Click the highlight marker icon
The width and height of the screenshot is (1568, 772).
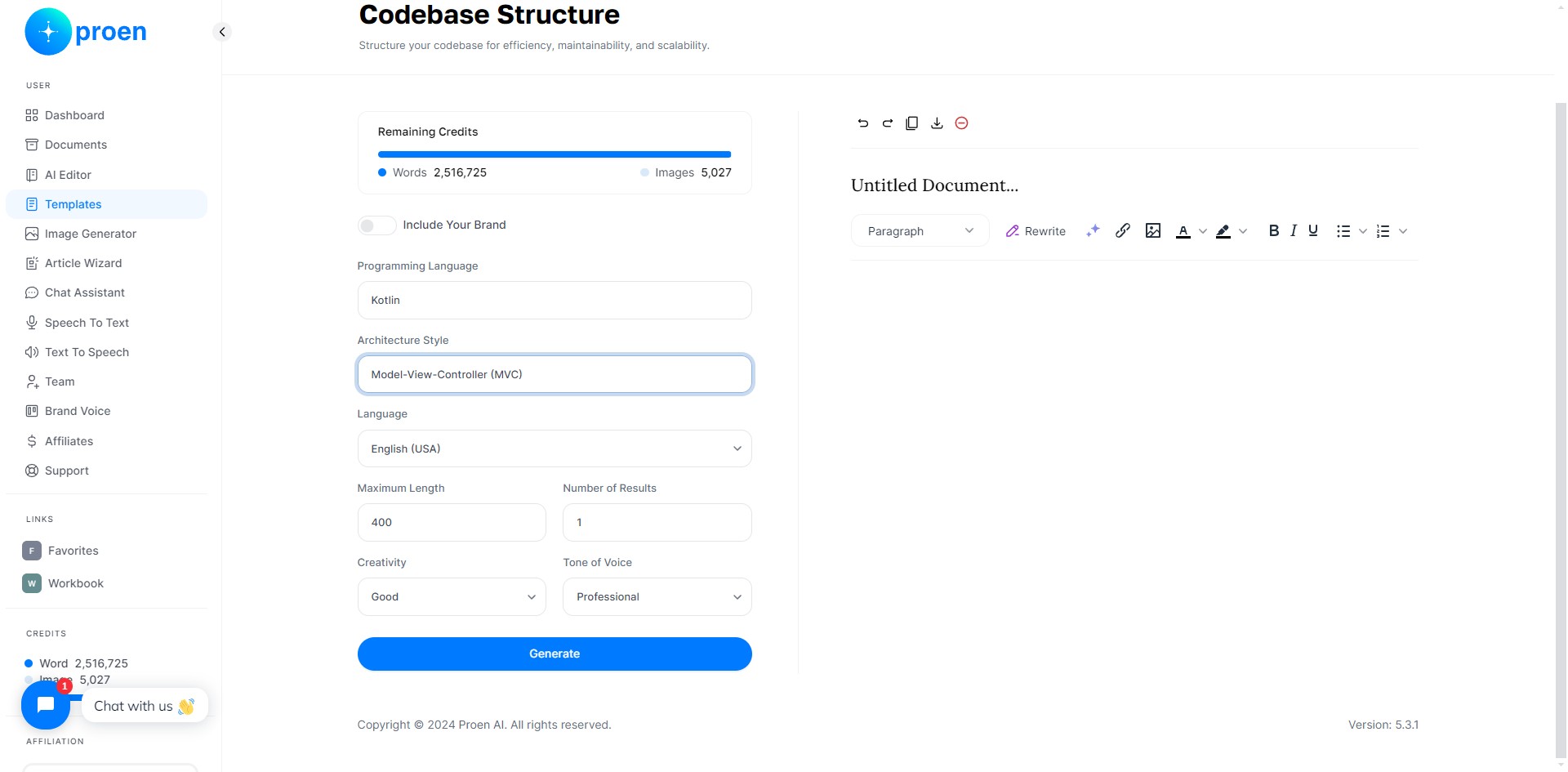pyautogui.click(x=1223, y=231)
